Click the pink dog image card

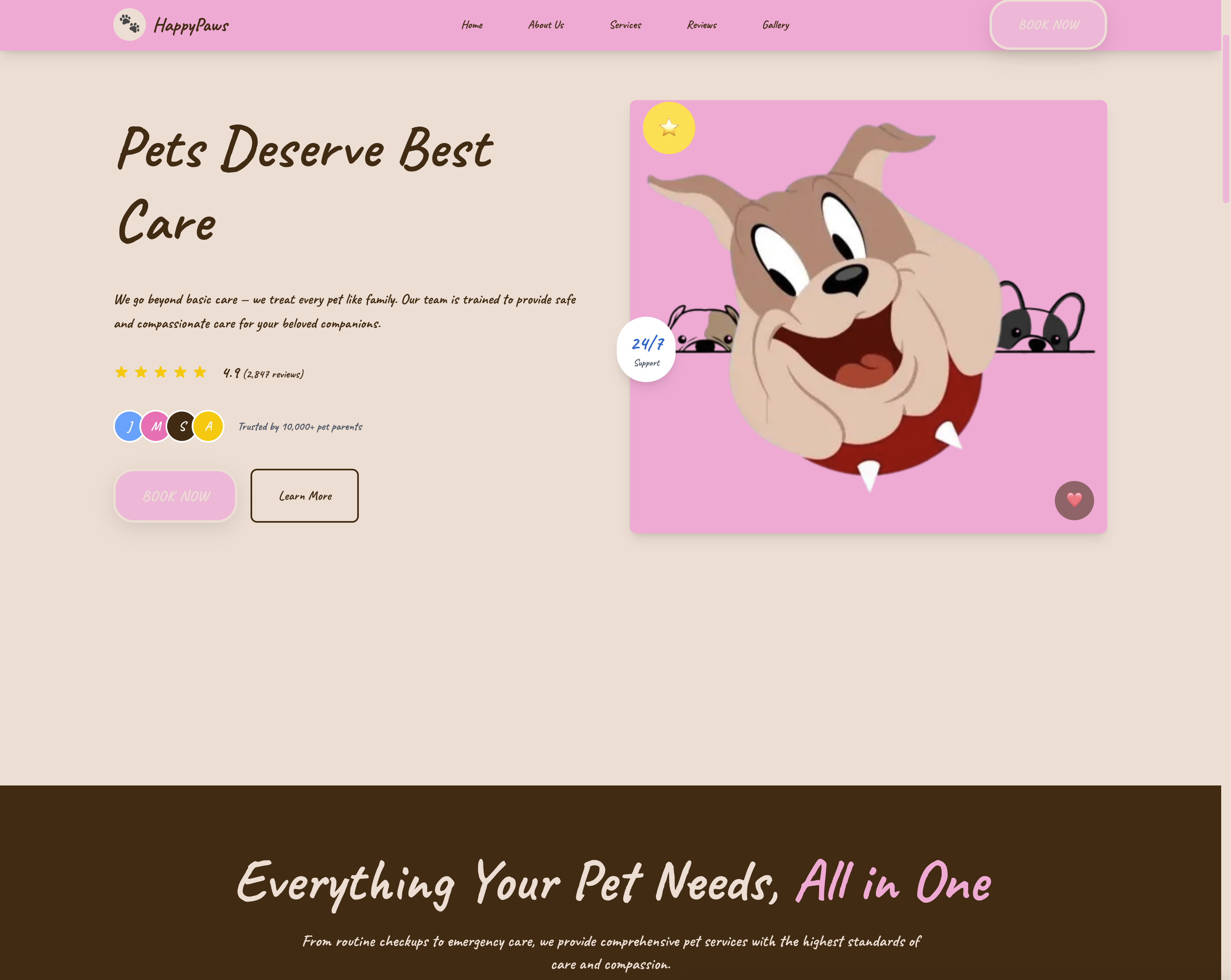(868, 315)
